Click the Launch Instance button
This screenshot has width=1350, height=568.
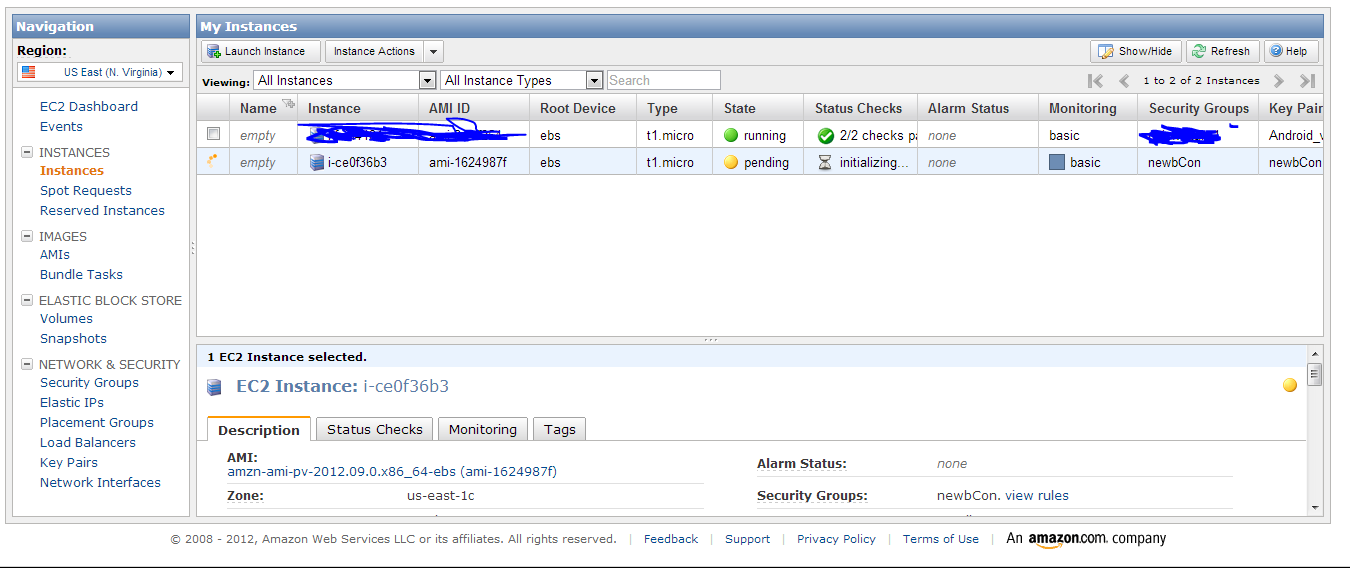(260, 51)
